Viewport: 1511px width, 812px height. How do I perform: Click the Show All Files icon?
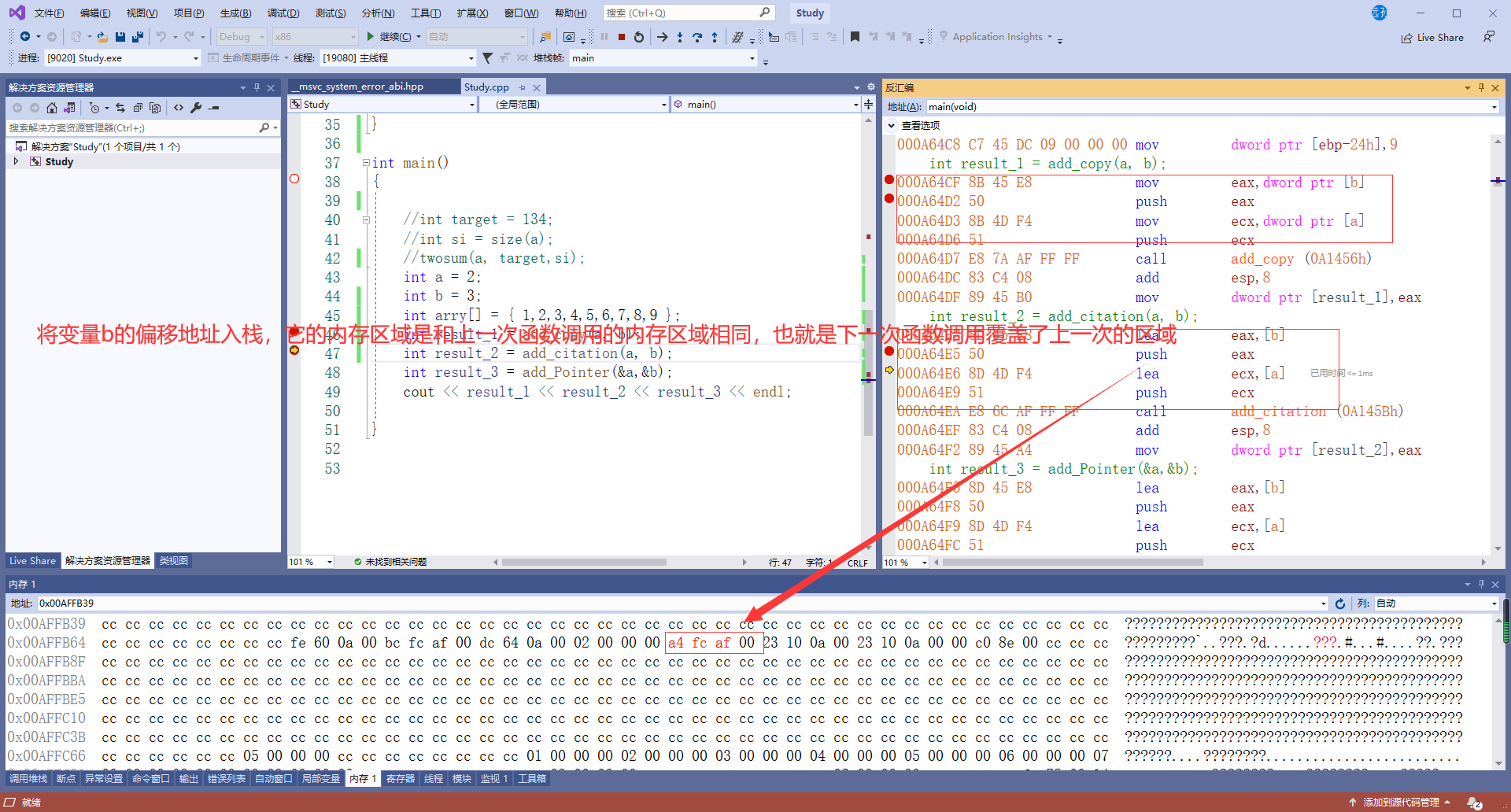tap(155, 108)
